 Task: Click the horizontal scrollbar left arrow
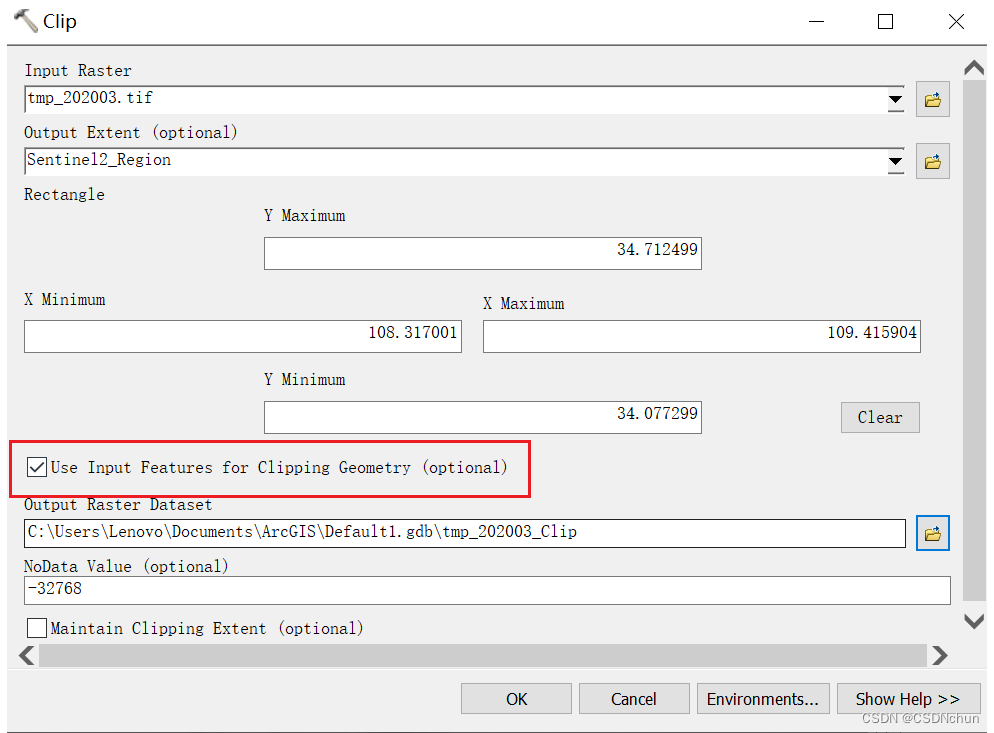26,655
